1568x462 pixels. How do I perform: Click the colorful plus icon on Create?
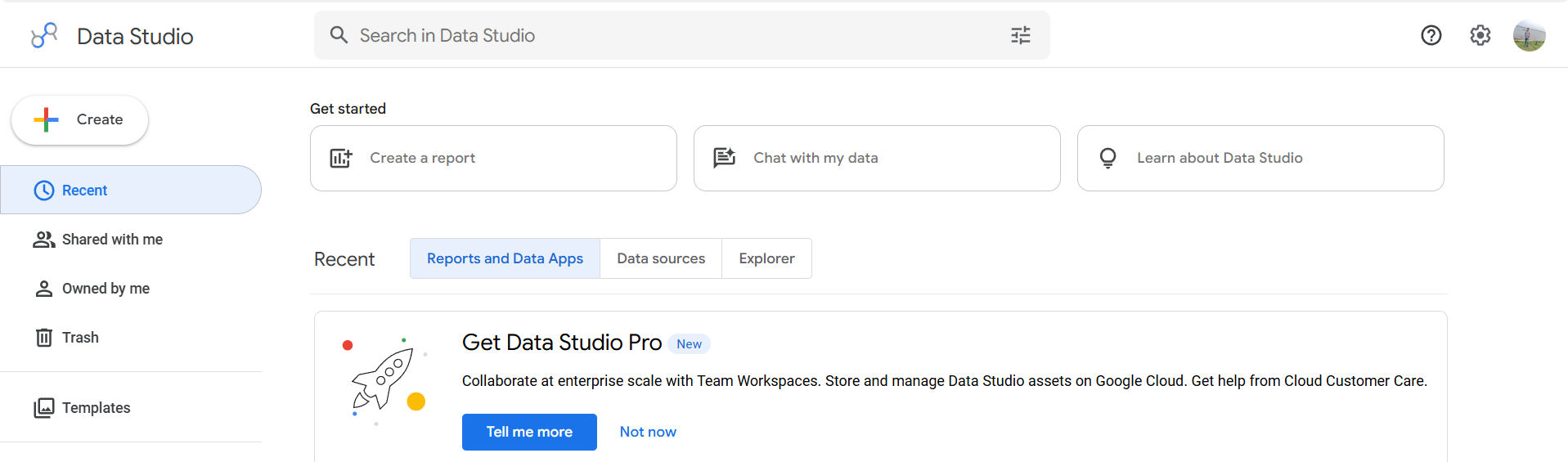47,119
